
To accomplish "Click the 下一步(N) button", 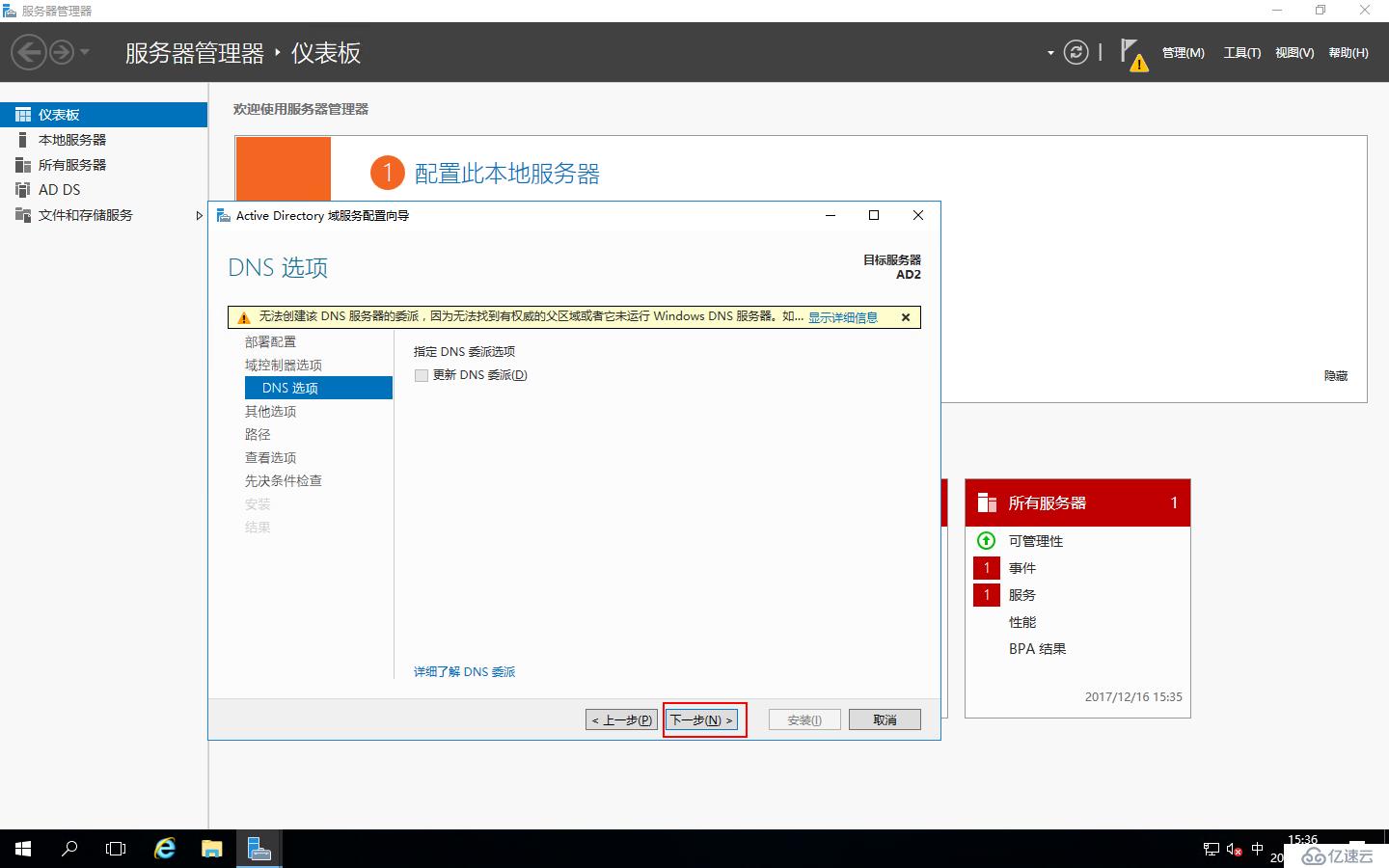I will point(701,719).
